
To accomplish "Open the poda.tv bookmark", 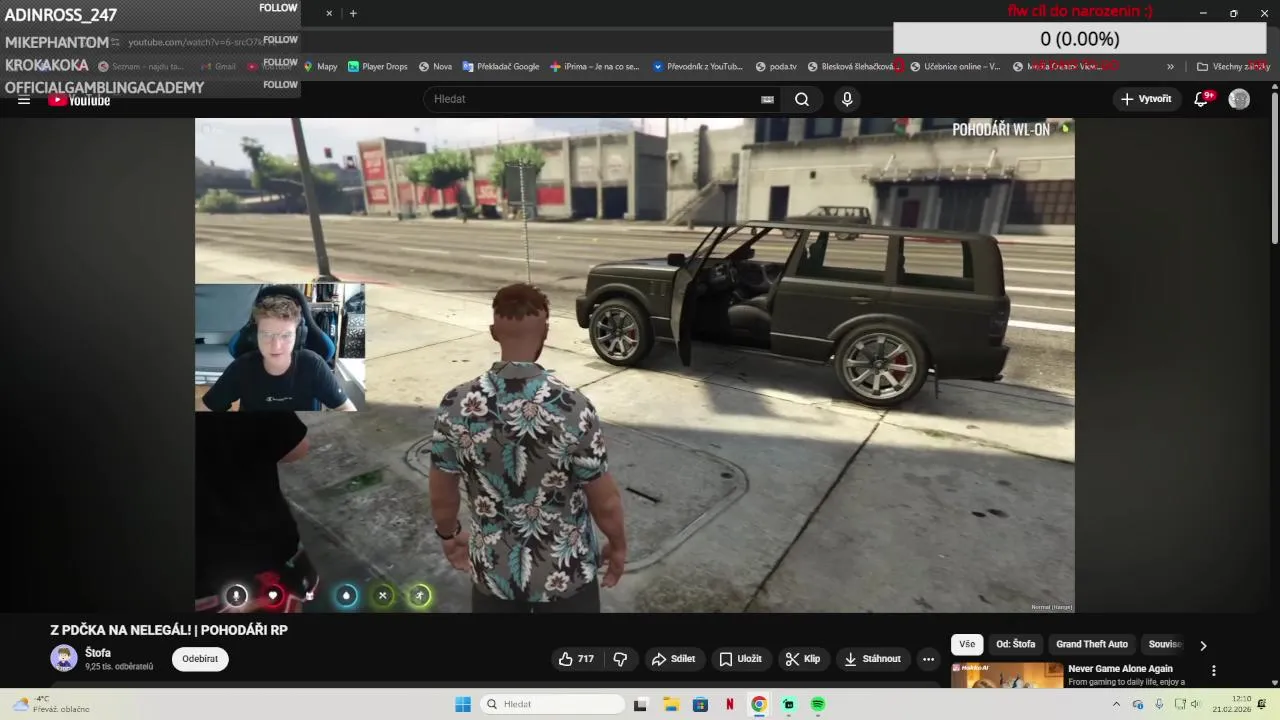I will pos(776,66).
